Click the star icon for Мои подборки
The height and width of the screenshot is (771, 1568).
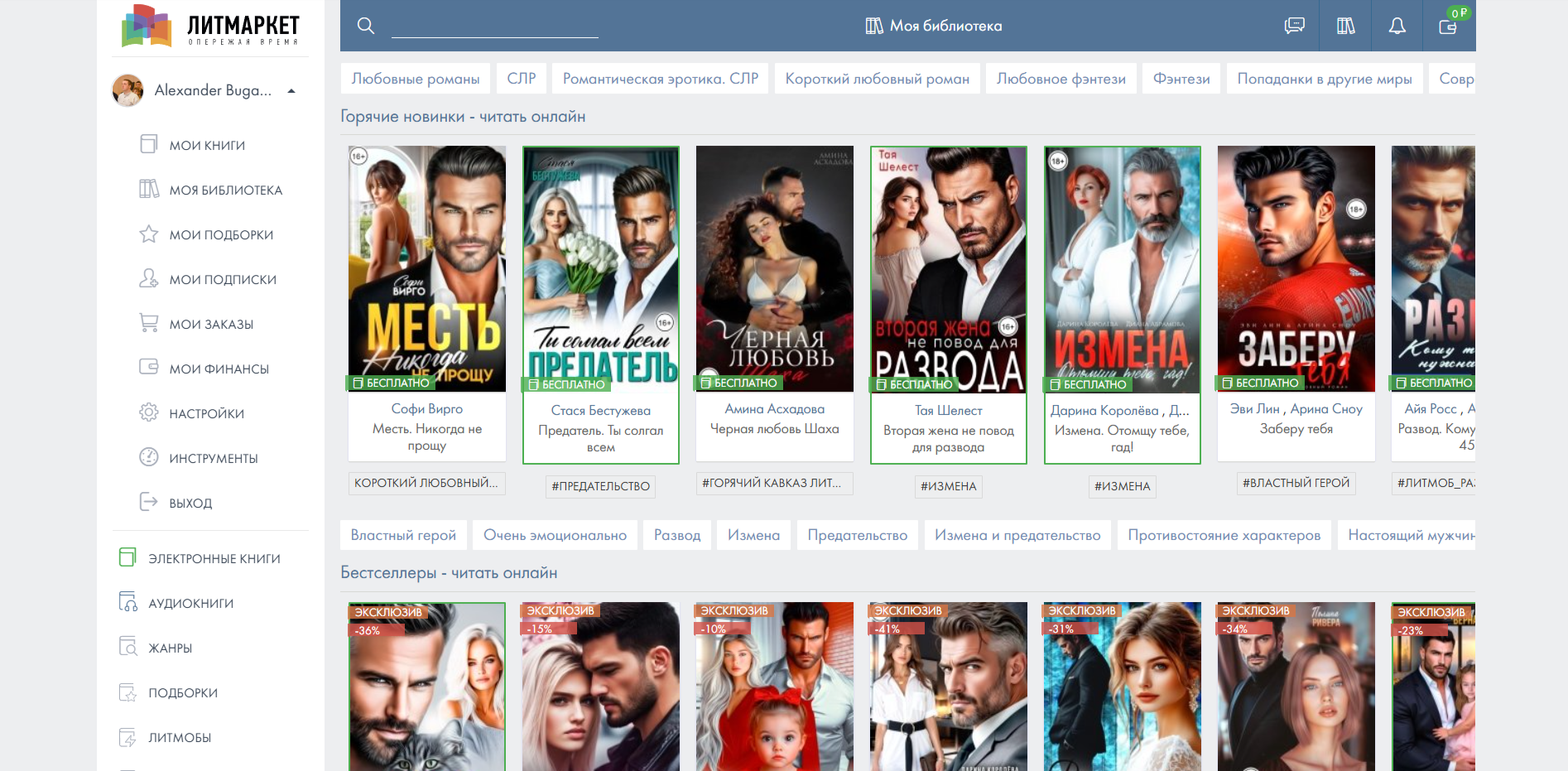(149, 234)
